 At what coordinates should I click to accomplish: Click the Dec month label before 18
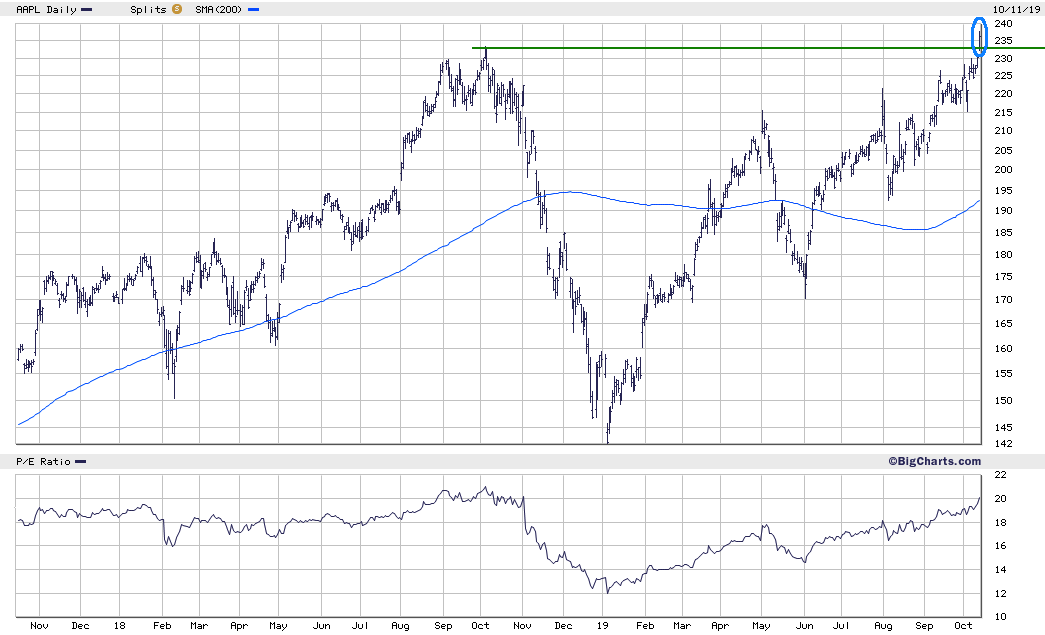tap(80, 626)
